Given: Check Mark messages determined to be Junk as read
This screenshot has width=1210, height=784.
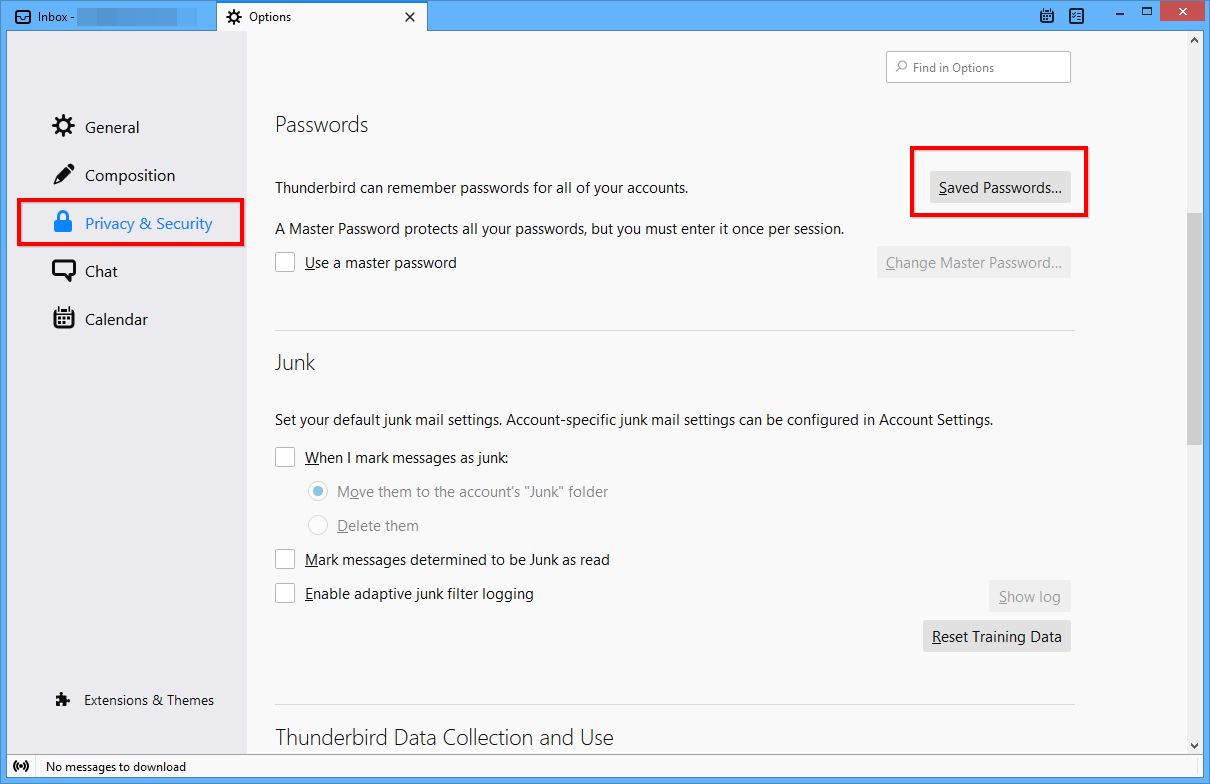Looking at the screenshot, I should (286, 560).
